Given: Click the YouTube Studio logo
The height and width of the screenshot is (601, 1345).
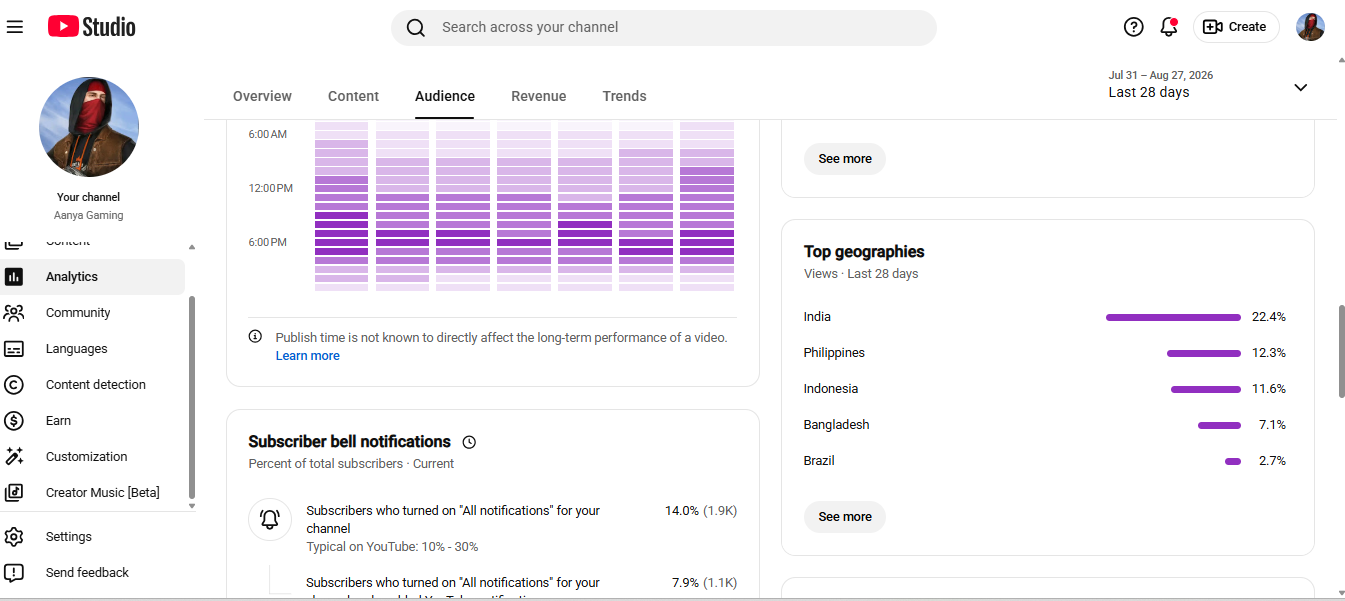Looking at the screenshot, I should (92, 27).
